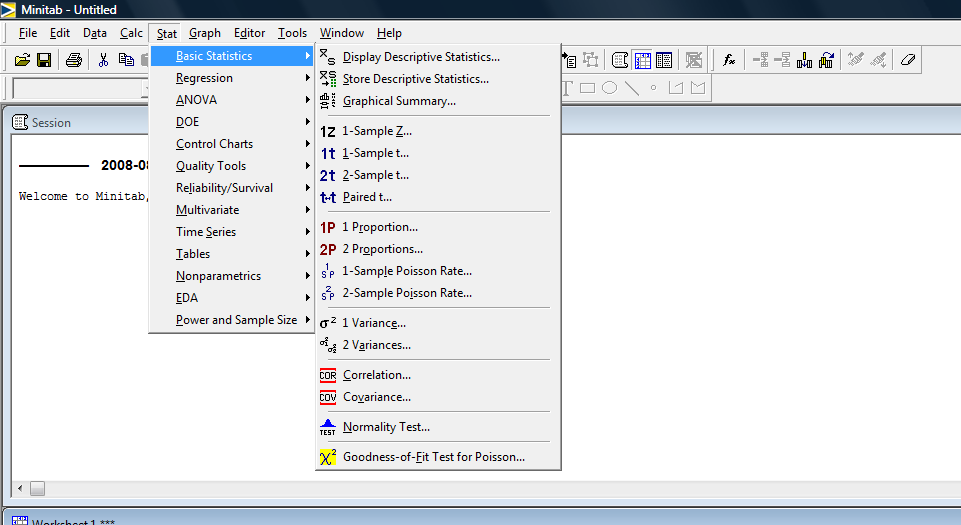Open the Covariance dialog
961x525 pixels.
pos(438,397)
